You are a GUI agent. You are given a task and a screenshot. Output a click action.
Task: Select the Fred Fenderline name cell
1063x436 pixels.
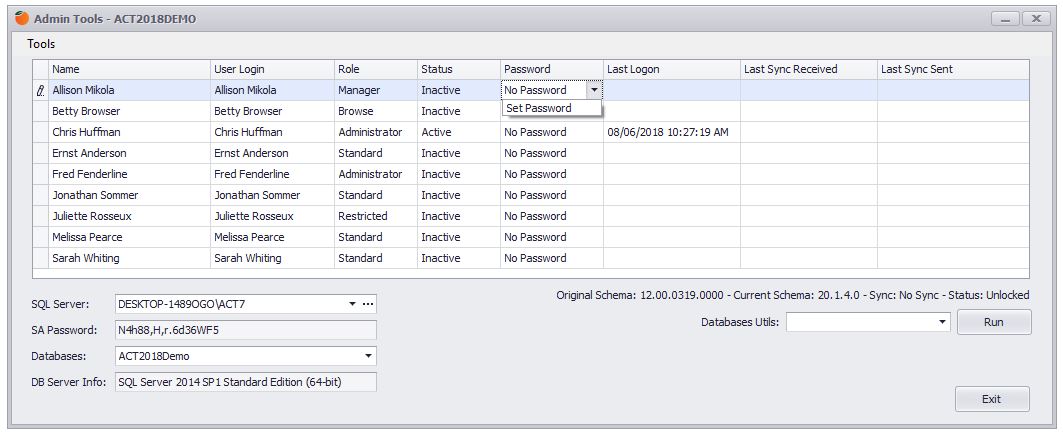click(x=129, y=174)
